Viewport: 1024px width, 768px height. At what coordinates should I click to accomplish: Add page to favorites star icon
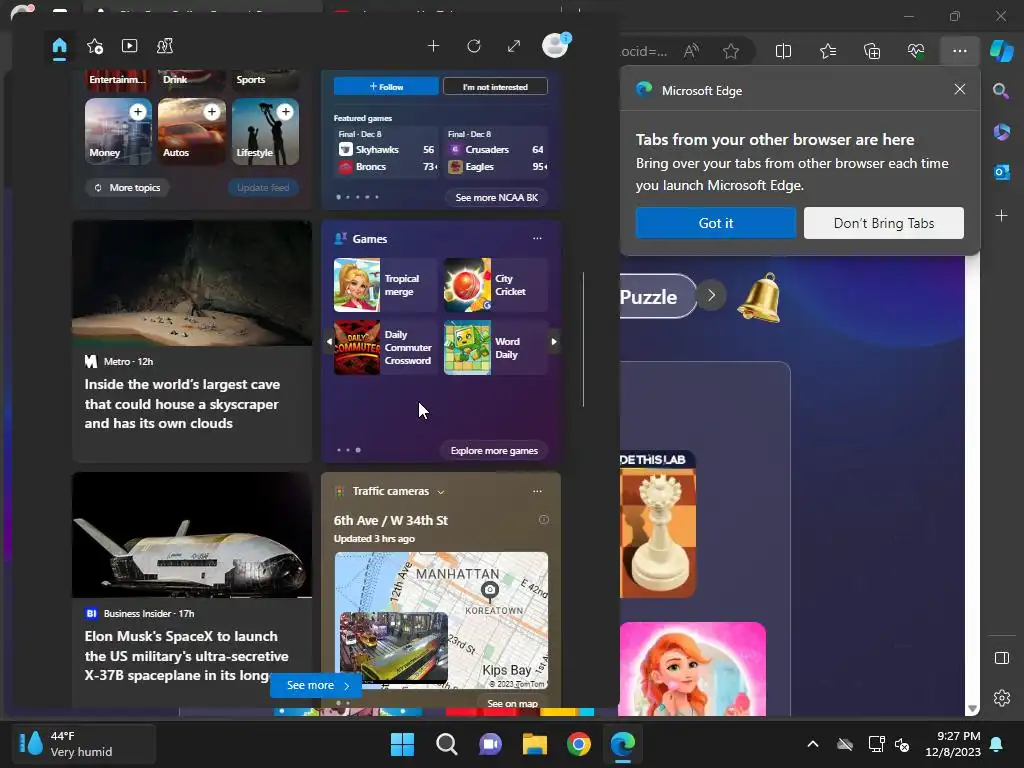point(731,51)
